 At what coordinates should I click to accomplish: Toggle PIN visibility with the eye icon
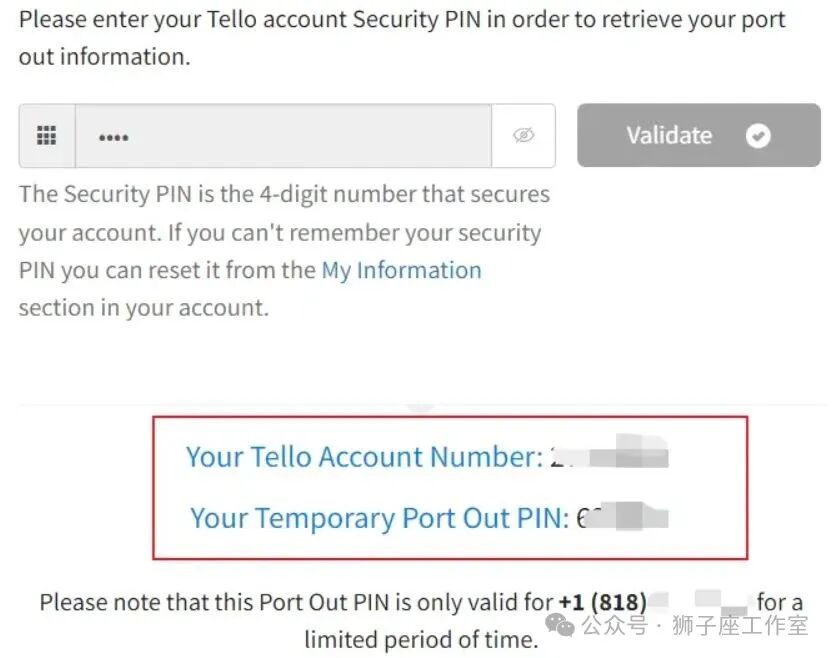(x=523, y=136)
